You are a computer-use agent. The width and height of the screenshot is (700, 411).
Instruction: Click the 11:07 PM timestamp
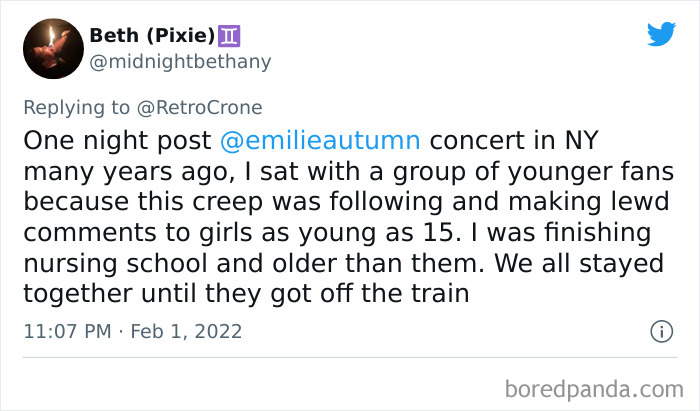point(66,331)
